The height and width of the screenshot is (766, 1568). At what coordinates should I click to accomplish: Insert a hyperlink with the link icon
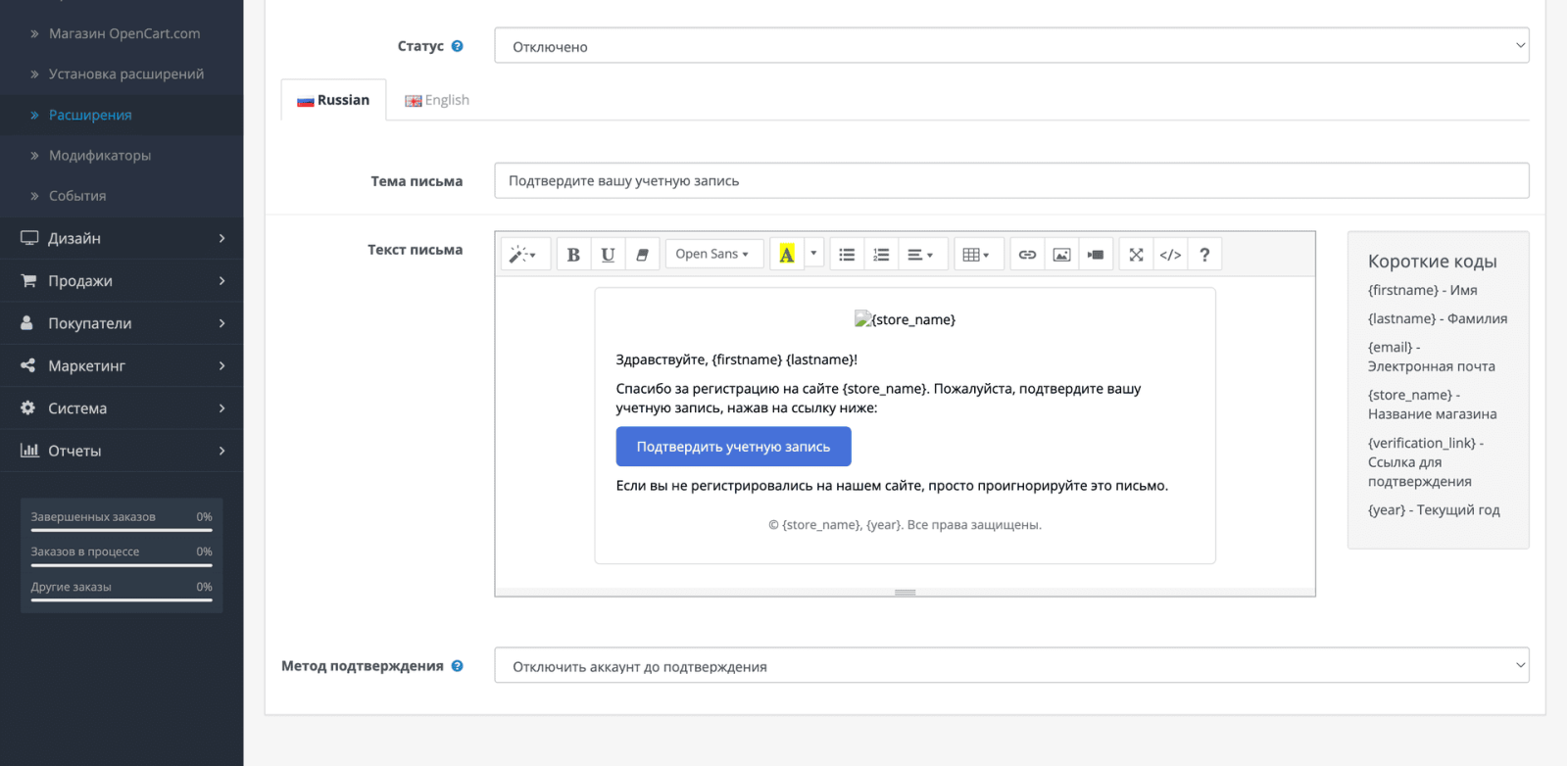(x=1027, y=255)
